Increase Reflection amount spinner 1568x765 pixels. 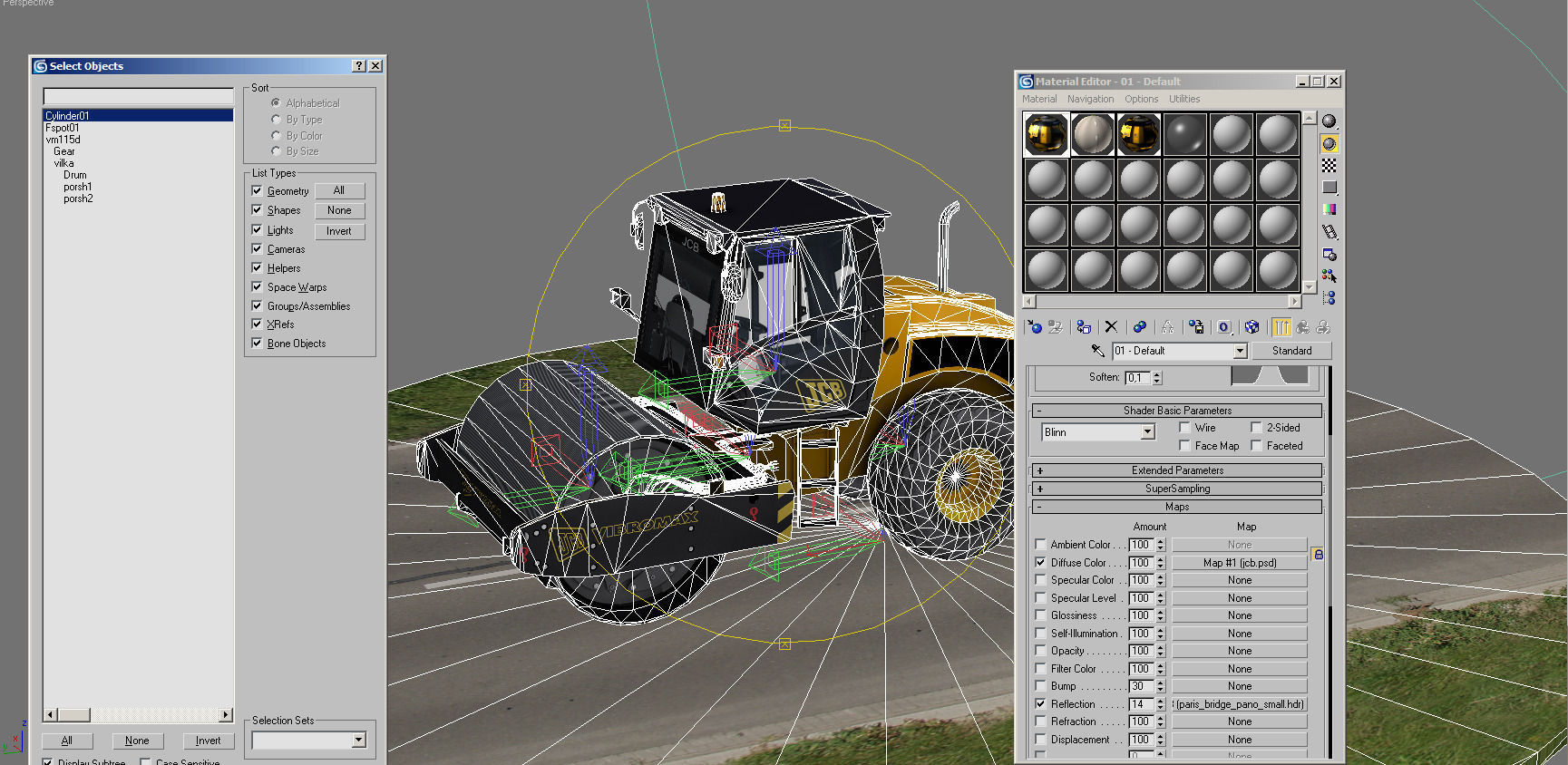coord(1160,701)
